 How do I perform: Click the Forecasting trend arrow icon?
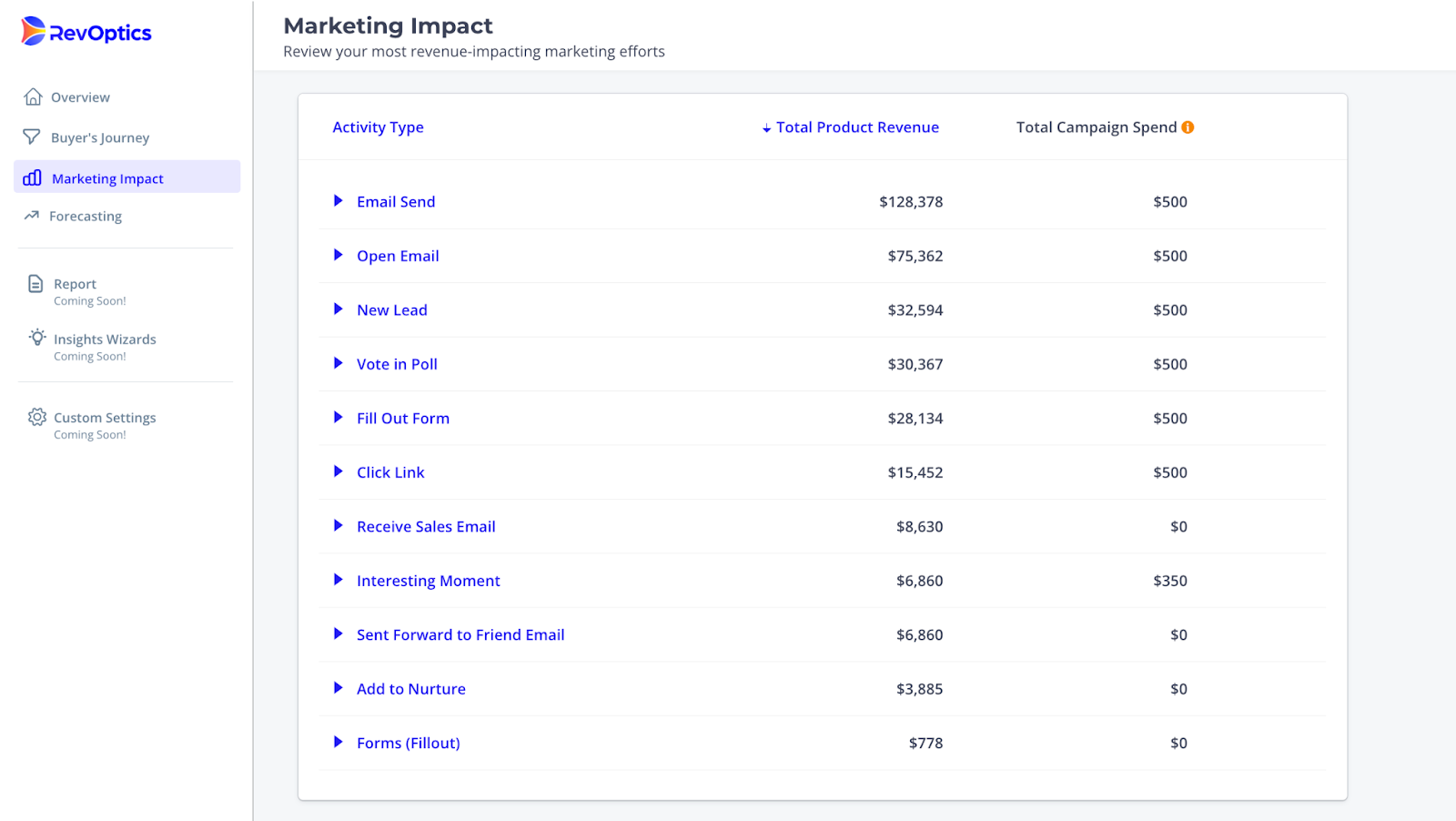pyautogui.click(x=32, y=216)
